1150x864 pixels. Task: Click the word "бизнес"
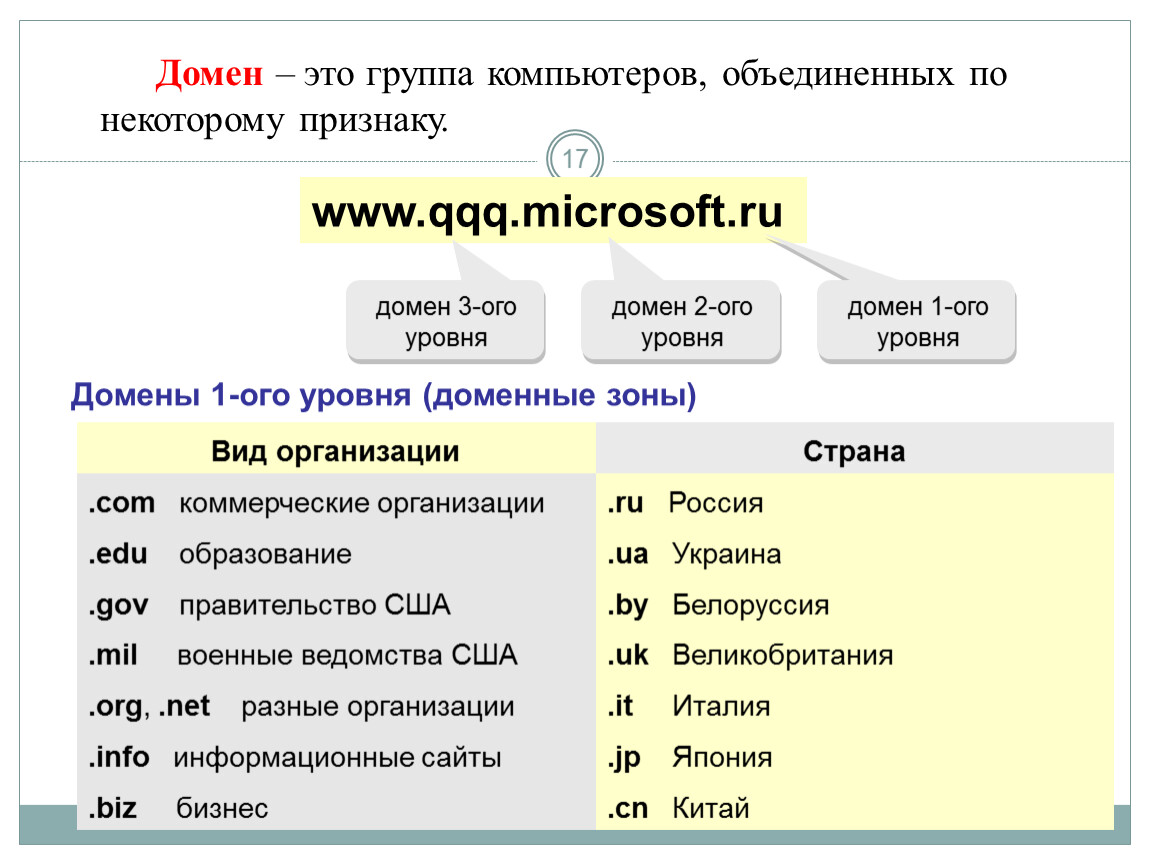(x=222, y=808)
